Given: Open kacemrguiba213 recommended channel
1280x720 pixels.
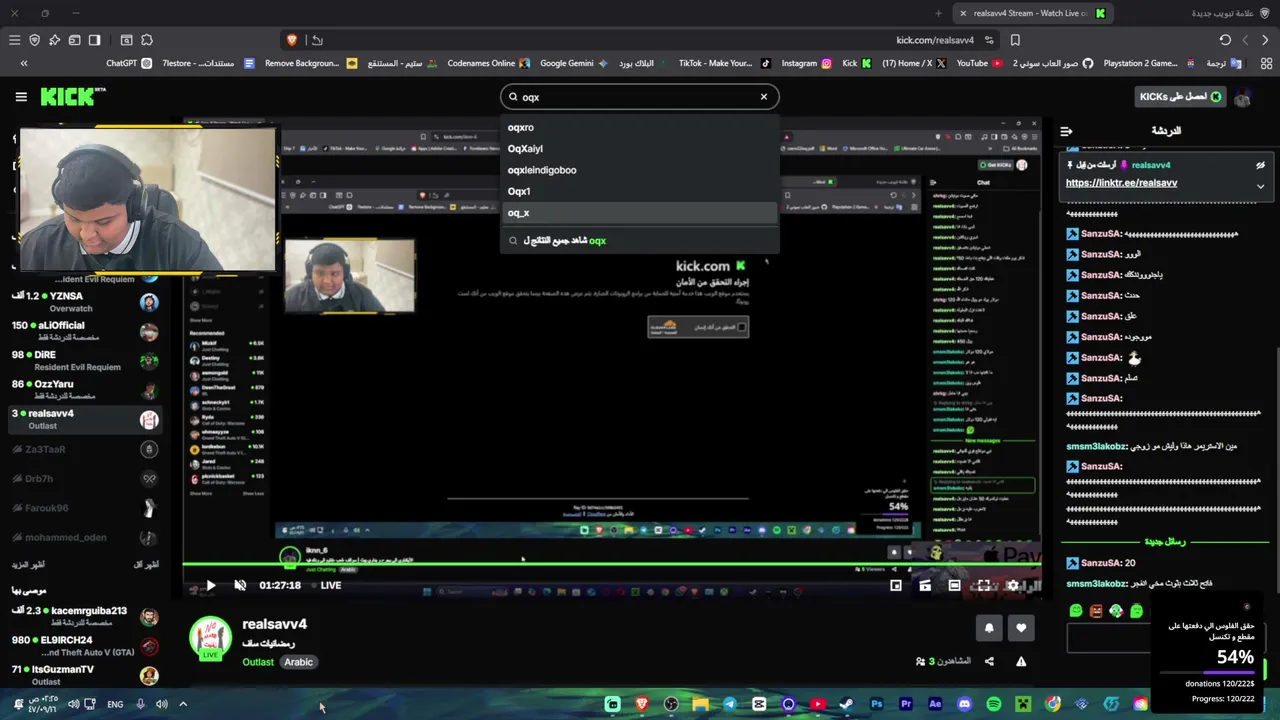Looking at the screenshot, I should 84,617.
